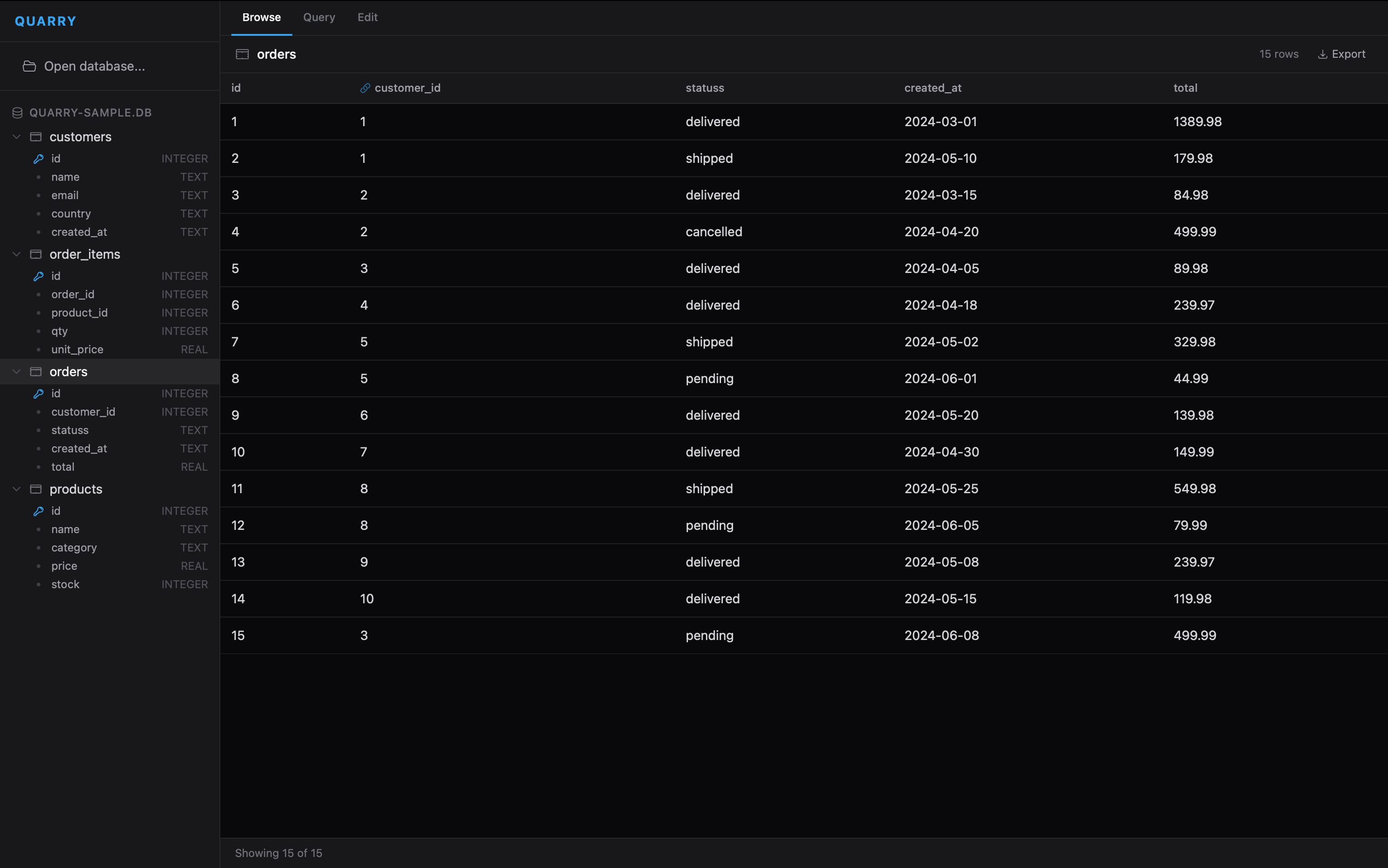Collapse the products table chevron
Screen dimensions: 1388x868
(x=17, y=489)
